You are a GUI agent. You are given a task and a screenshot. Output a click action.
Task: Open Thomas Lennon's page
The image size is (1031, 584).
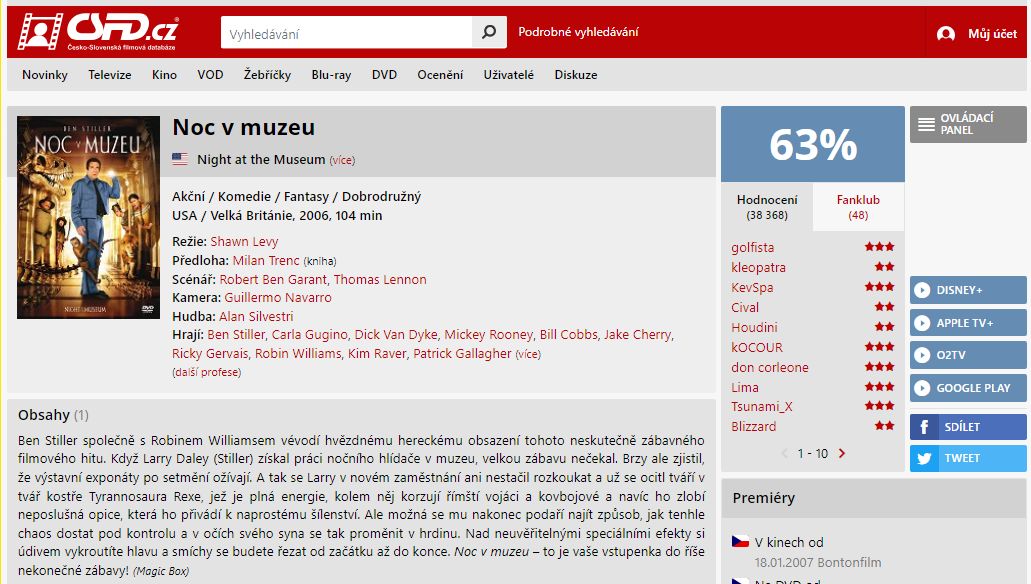(x=380, y=279)
